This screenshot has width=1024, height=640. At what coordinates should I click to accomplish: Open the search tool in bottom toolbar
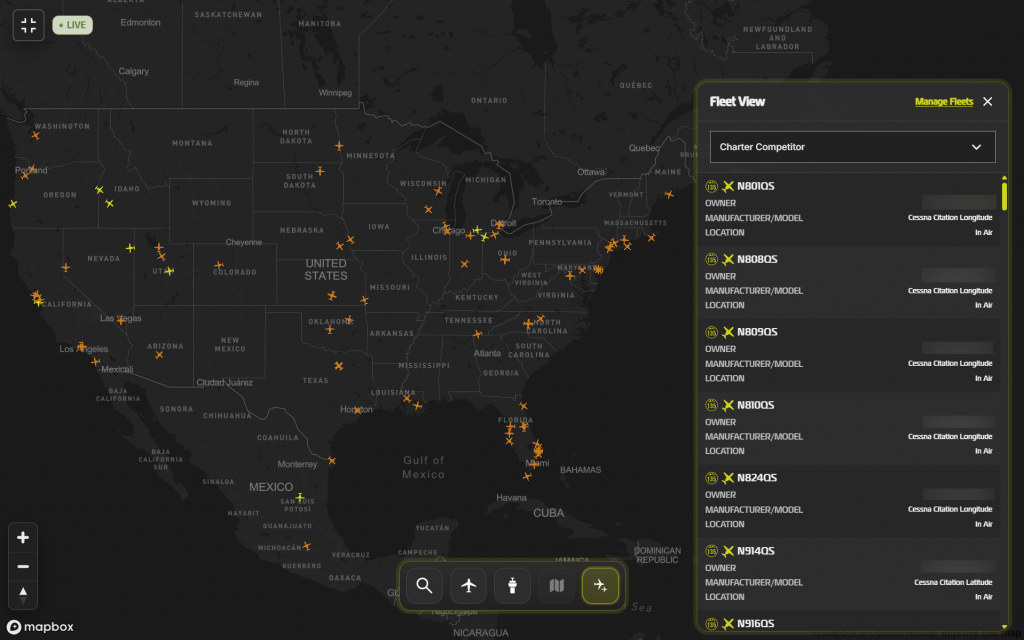pos(424,586)
